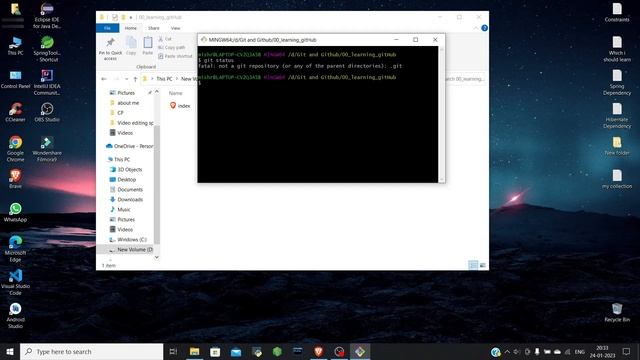Click Git Bash icon in the taskbar
640x360 pixels.
pos(360,351)
